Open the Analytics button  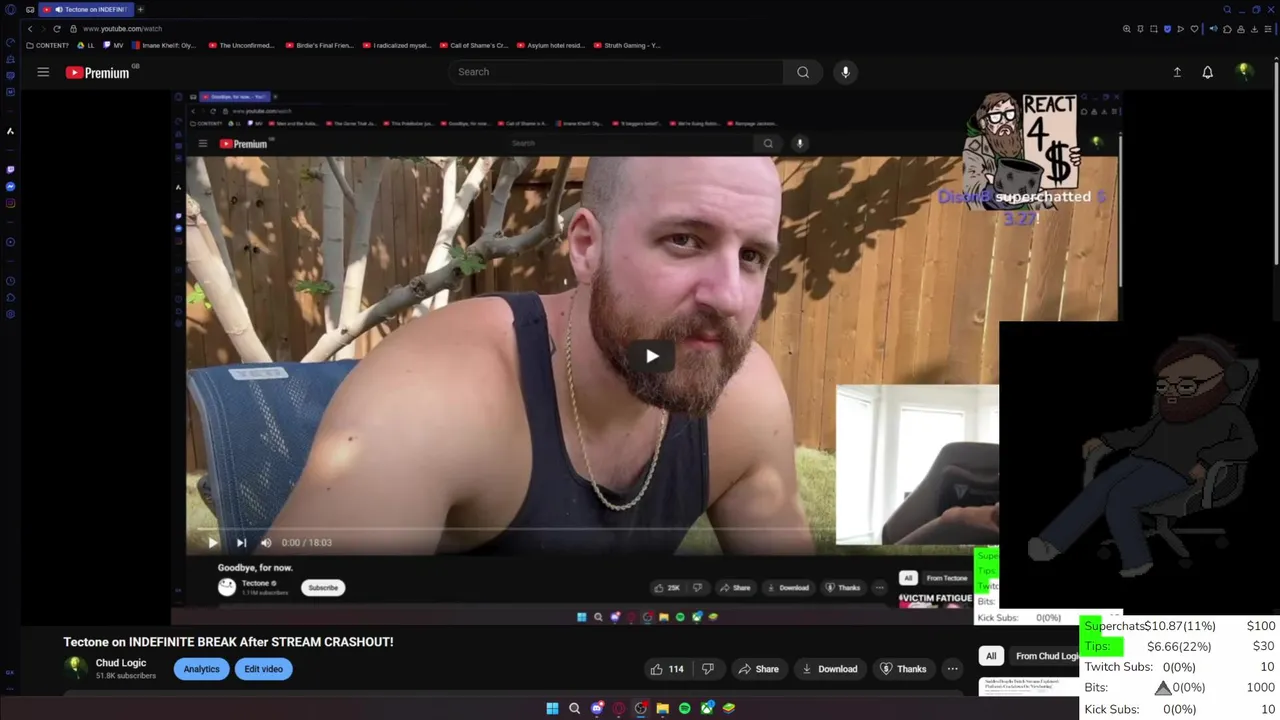tap(201, 669)
